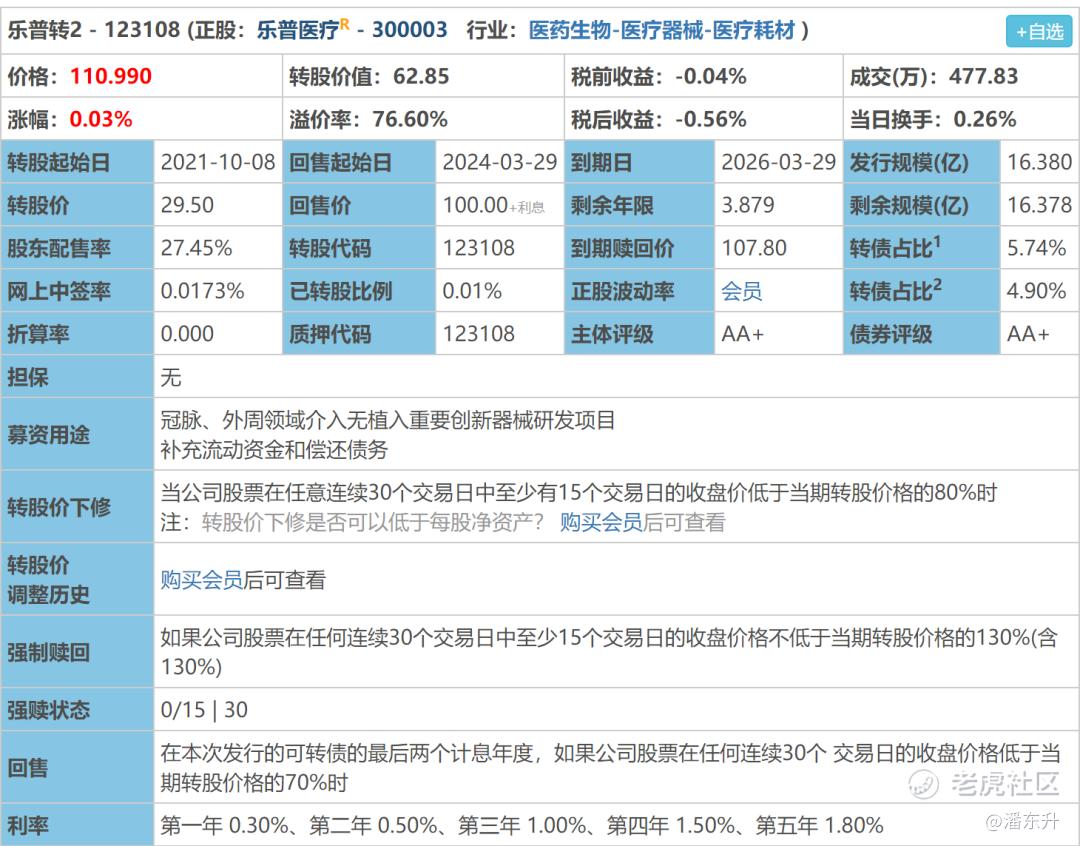Select 溢价率 value 76.60%
Viewport: 1080px width, 846px height.
410,119
